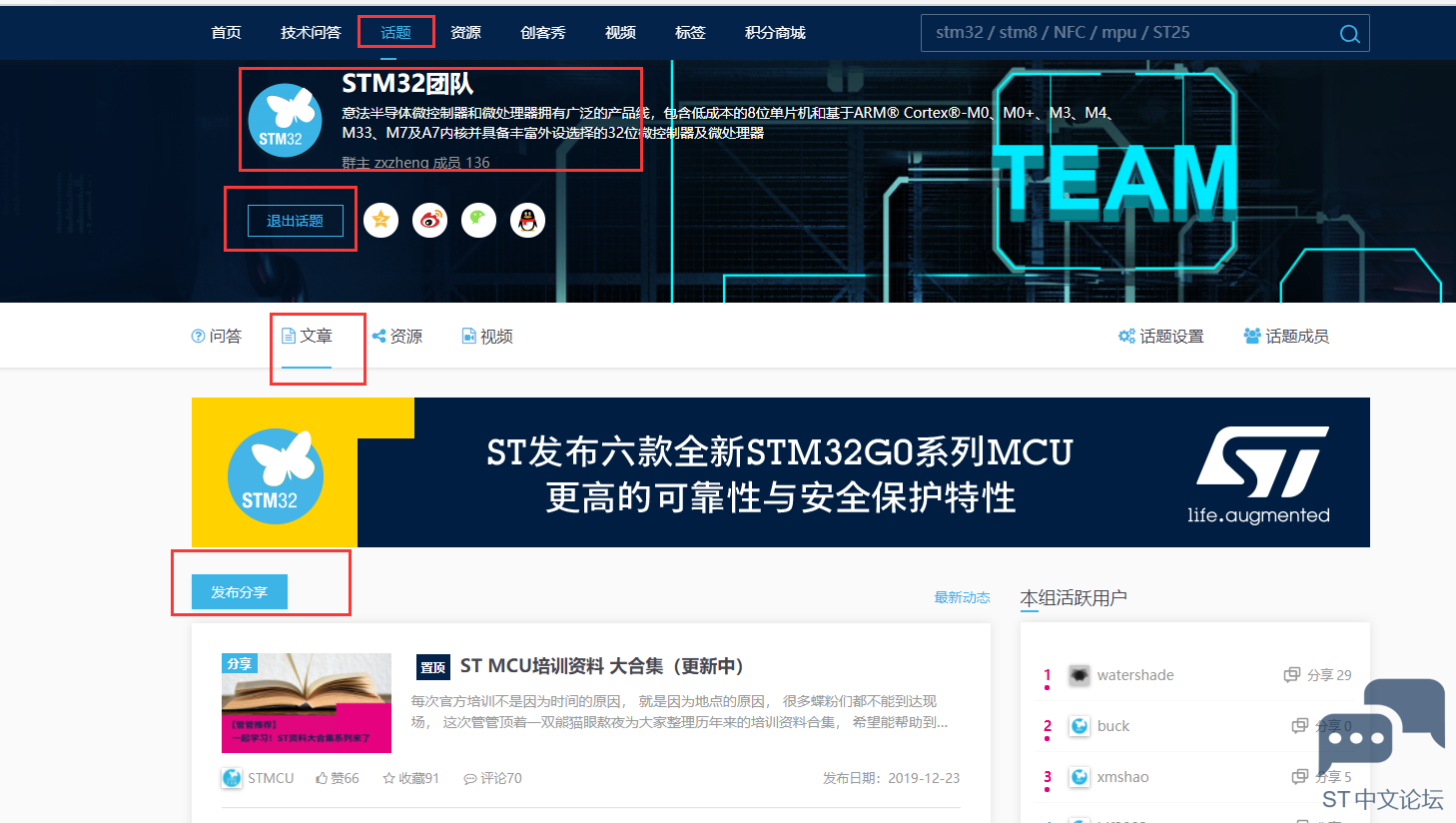Click the STM32团队 butterfly avatar
The height and width of the screenshot is (823, 1456).
coord(285,120)
